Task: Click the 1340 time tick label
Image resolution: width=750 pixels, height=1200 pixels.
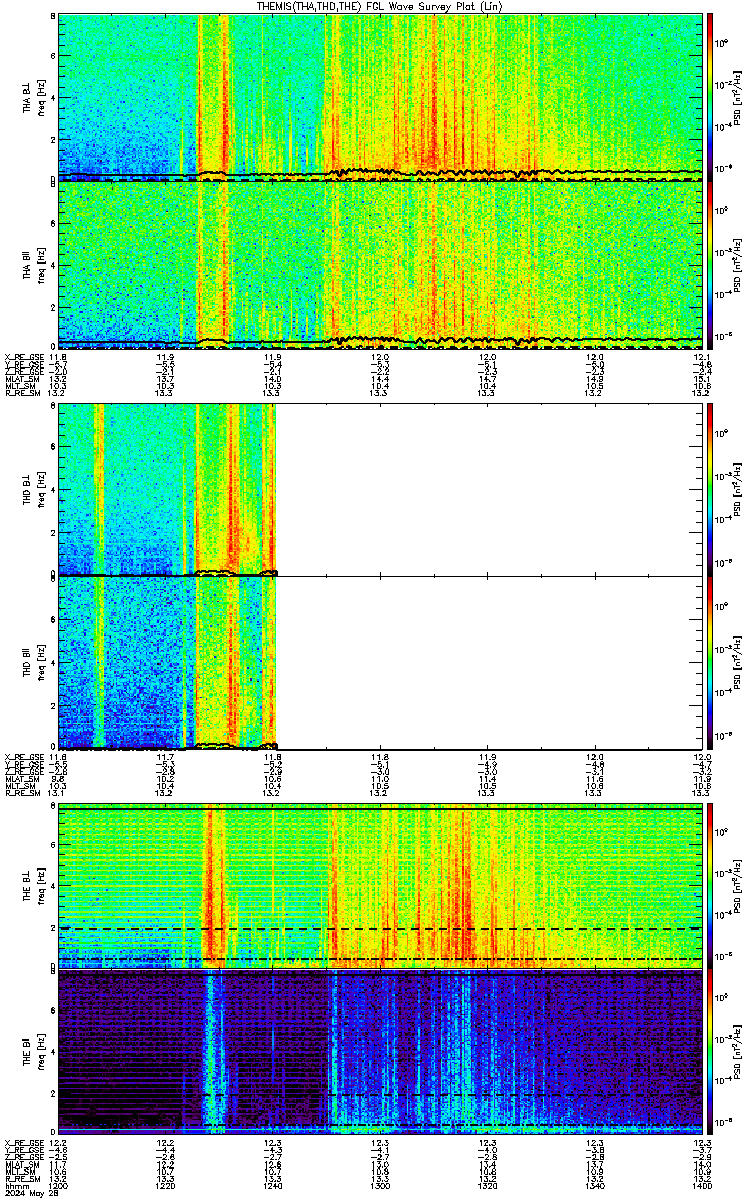Action: (x=594, y=1185)
